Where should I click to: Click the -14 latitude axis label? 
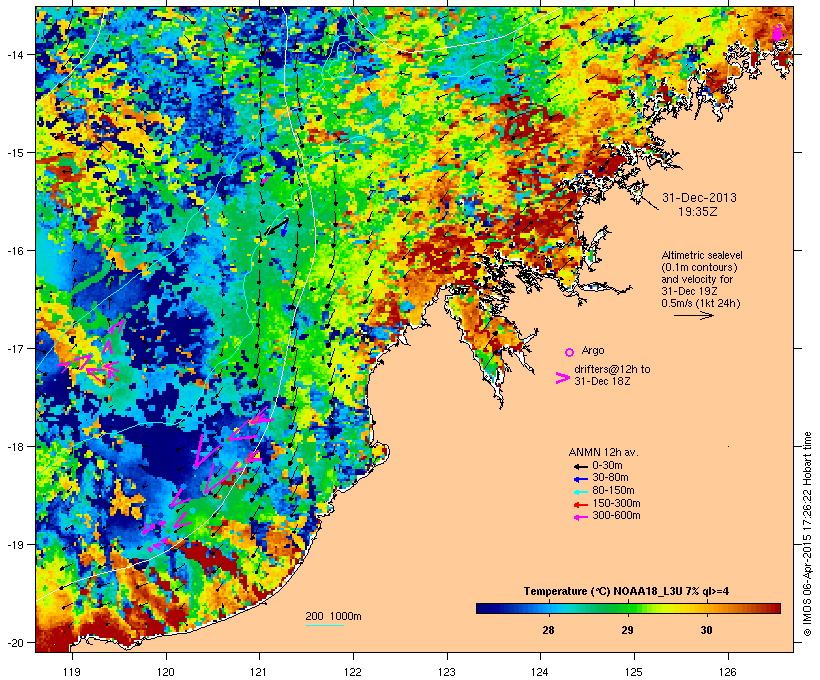pos(14,54)
